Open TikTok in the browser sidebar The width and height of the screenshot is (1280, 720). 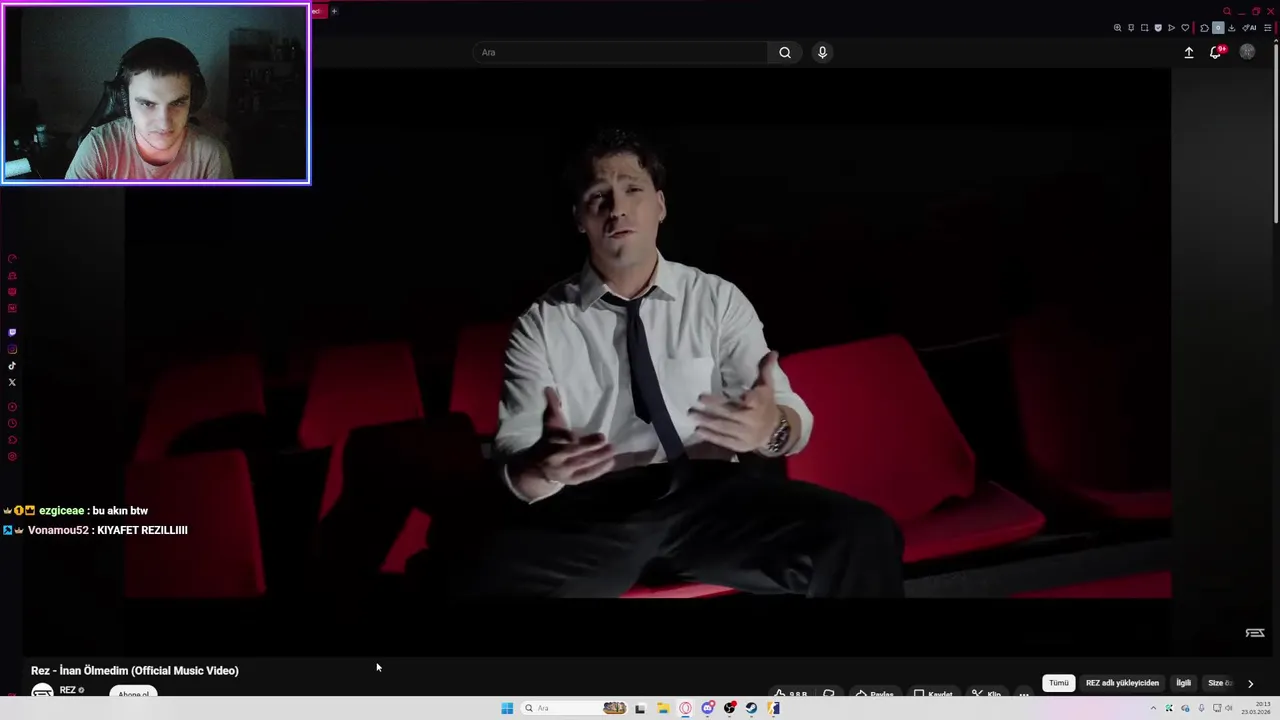pos(12,366)
